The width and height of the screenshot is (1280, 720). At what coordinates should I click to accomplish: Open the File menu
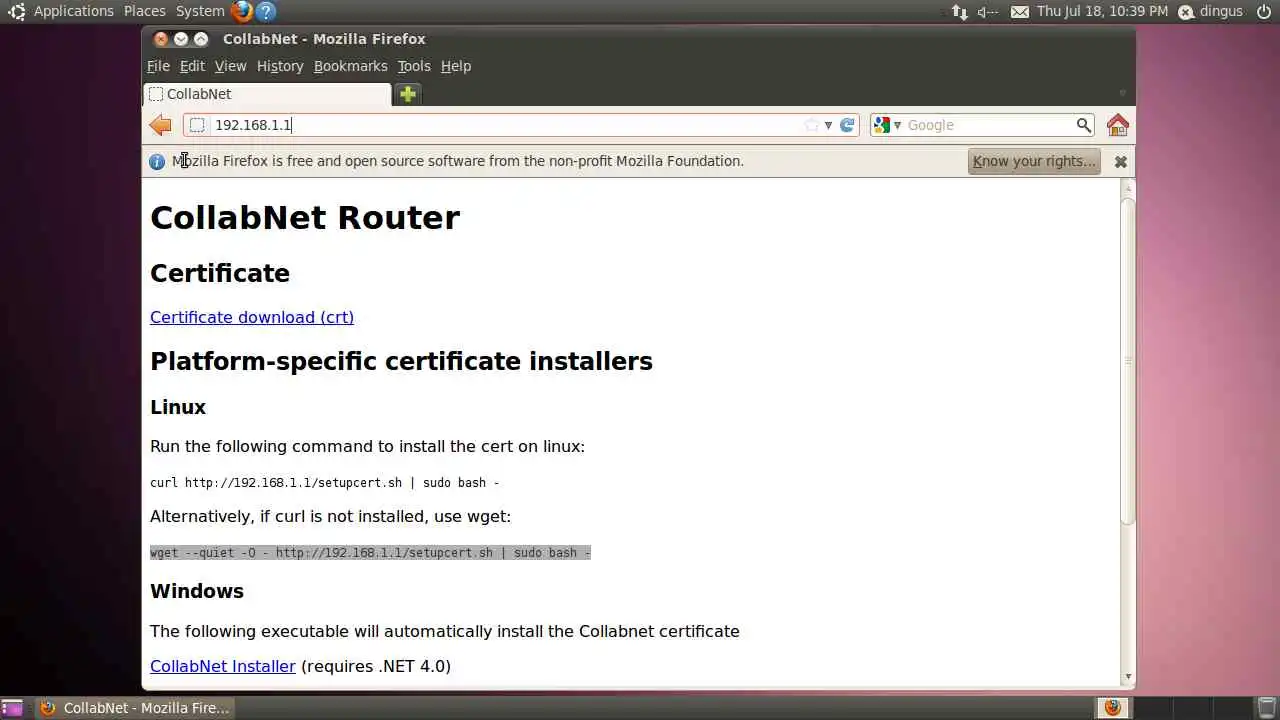pos(158,66)
